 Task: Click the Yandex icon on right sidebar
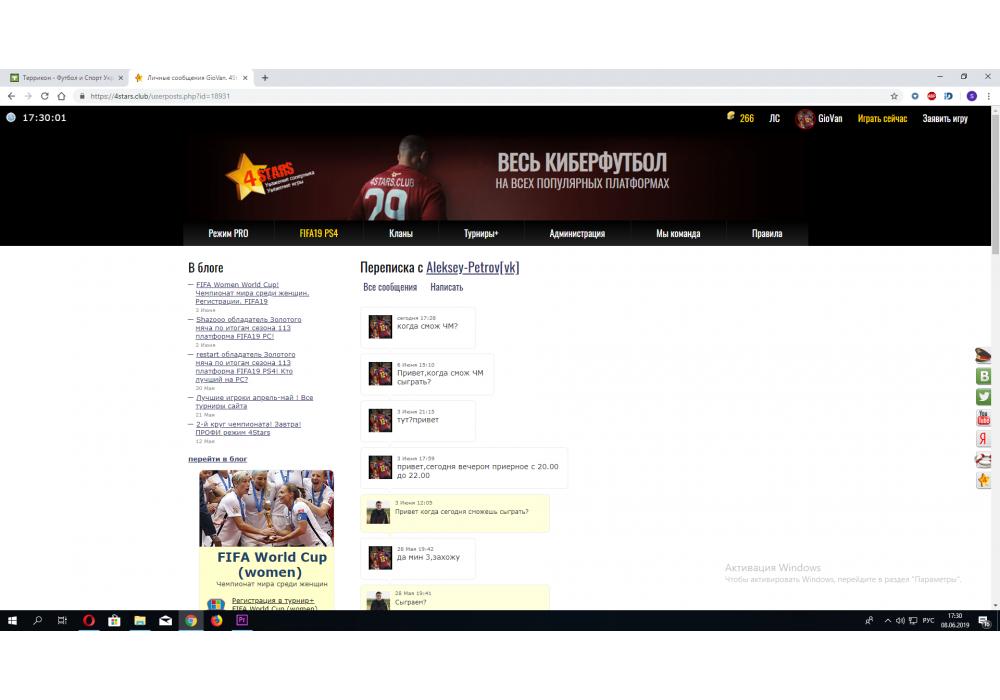(983, 439)
